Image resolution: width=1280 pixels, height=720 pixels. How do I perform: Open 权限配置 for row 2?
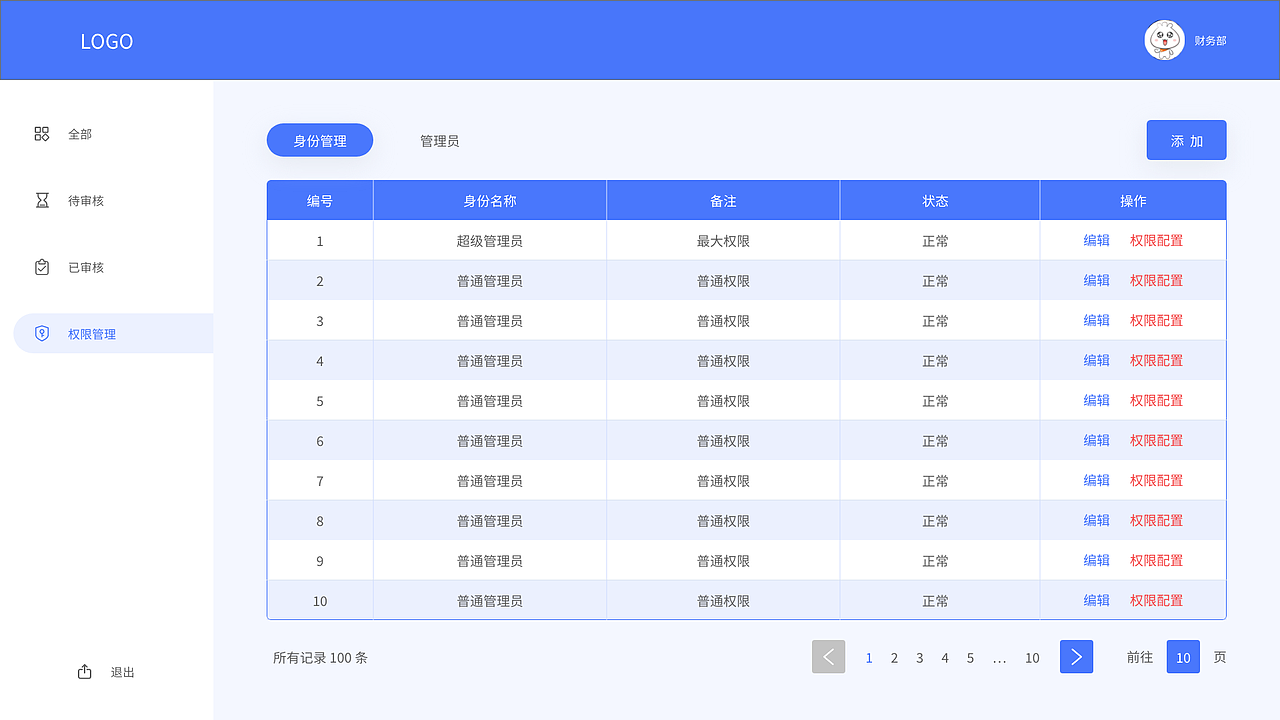(1156, 280)
